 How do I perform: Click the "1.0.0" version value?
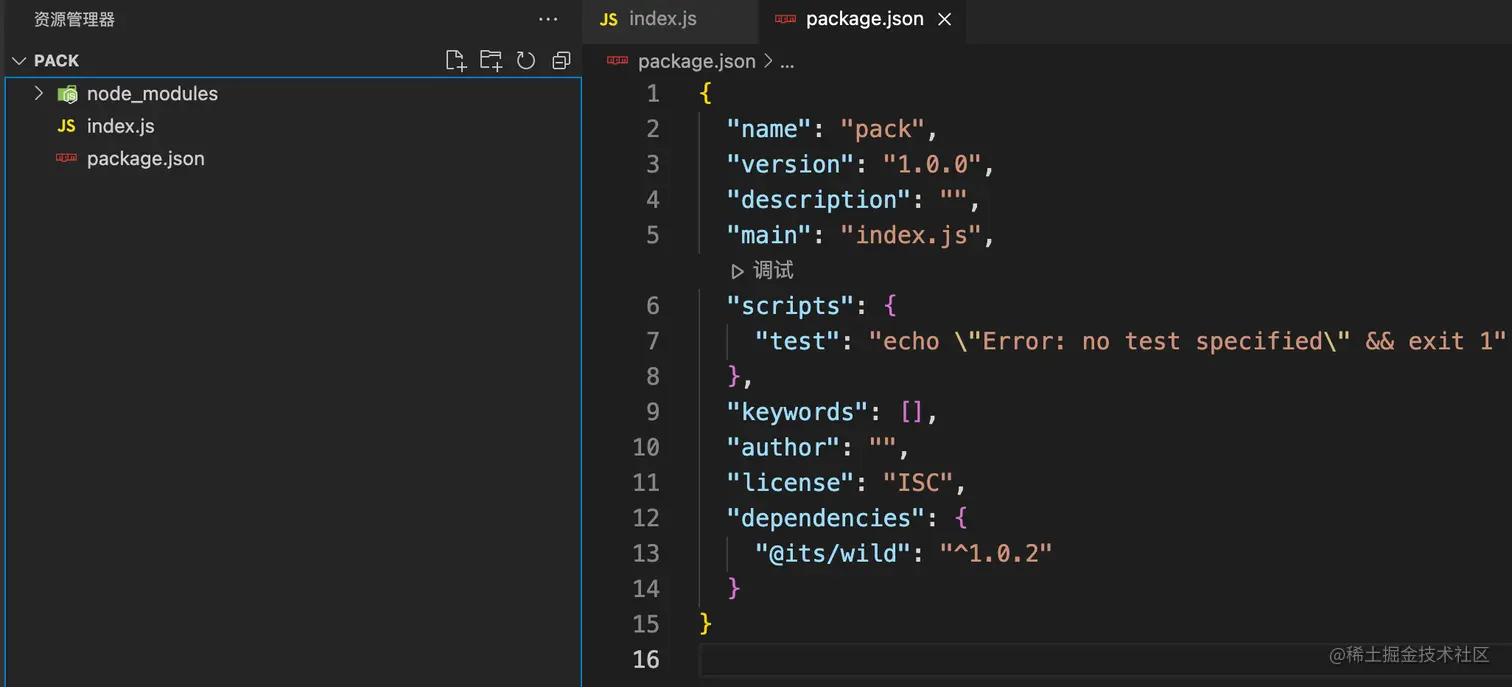pyautogui.click(x=933, y=164)
